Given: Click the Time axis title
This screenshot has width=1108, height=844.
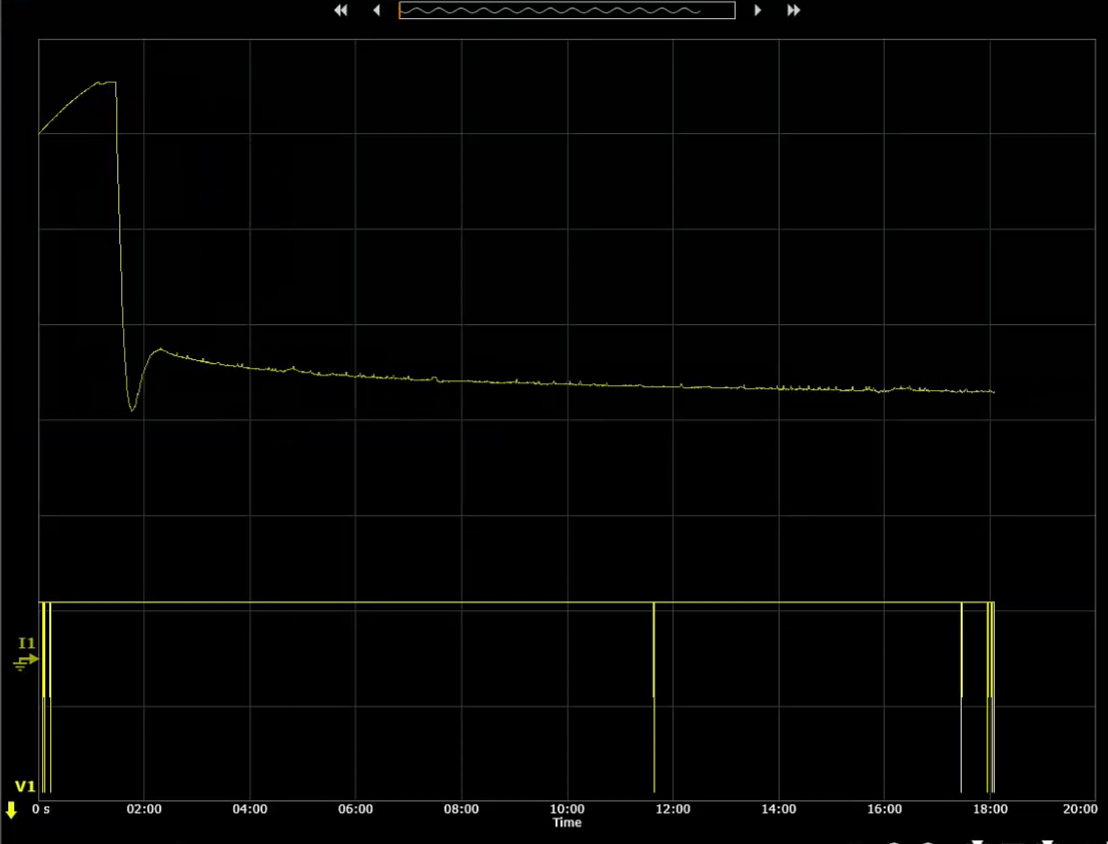Looking at the screenshot, I should click(x=567, y=823).
